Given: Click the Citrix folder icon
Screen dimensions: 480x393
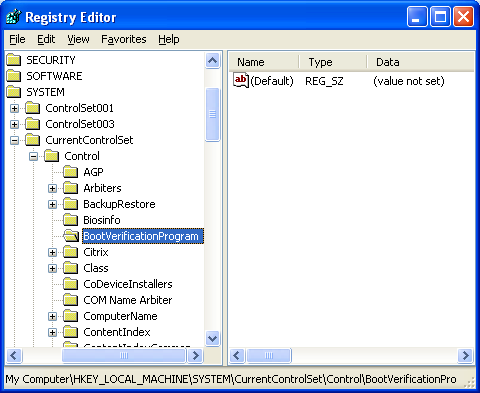Looking at the screenshot, I should coord(71,252).
